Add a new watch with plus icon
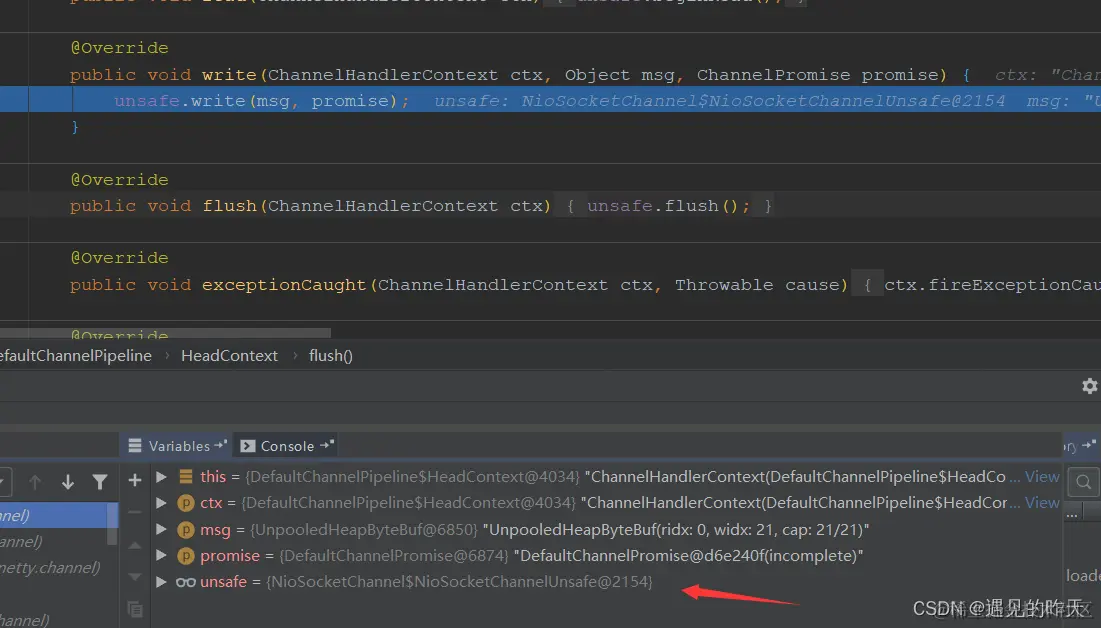The image size is (1101, 628). click(x=135, y=480)
